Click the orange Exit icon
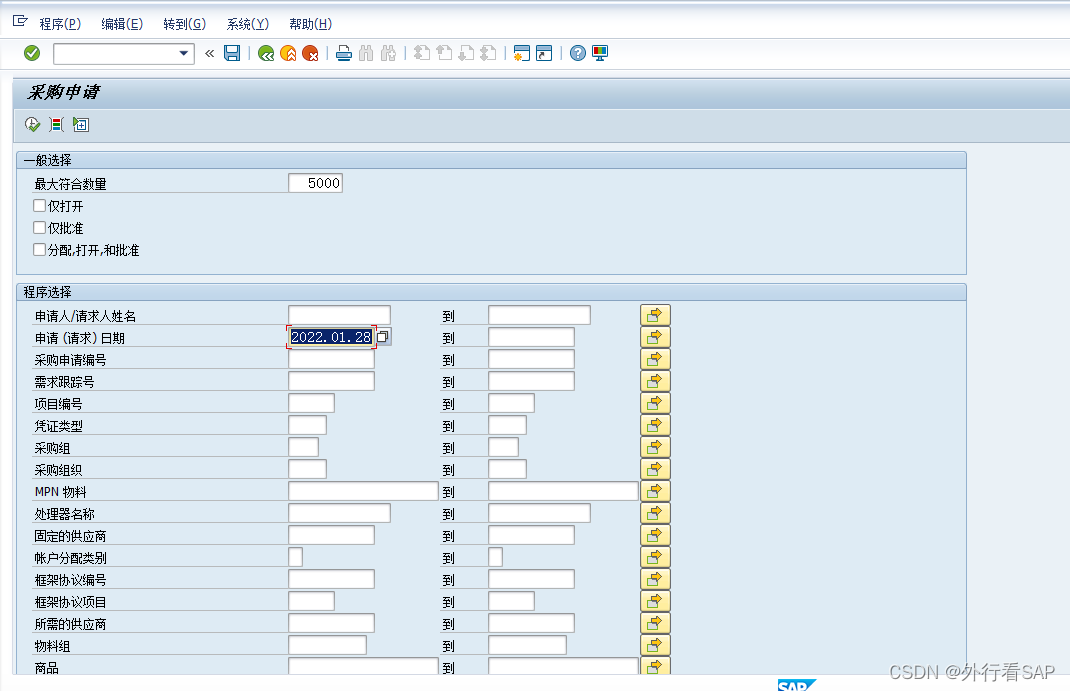This screenshot has height=691, width=1070. 288,53
